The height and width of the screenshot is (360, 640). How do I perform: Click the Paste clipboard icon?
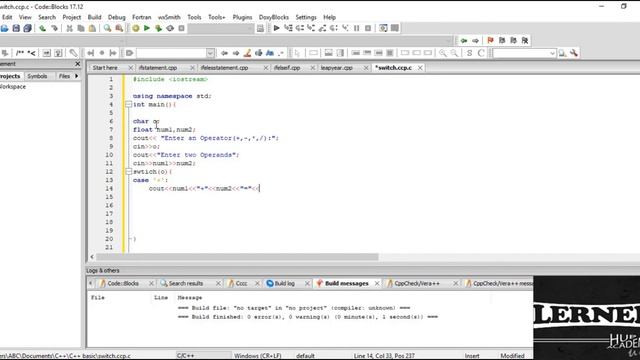pos(92,28)
